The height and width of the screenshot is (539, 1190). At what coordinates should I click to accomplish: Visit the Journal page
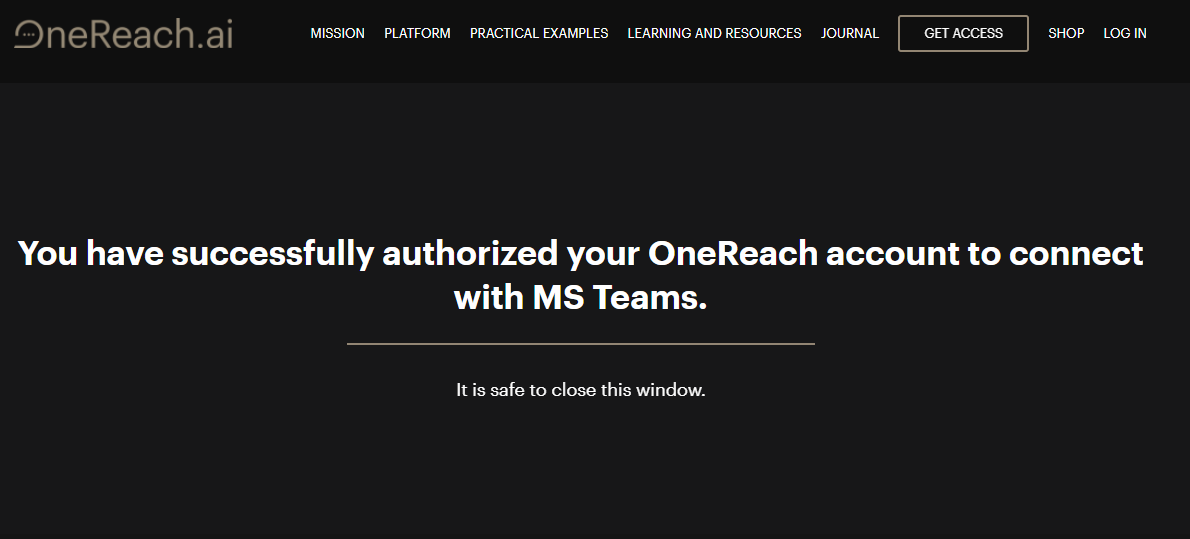[849, 33]
